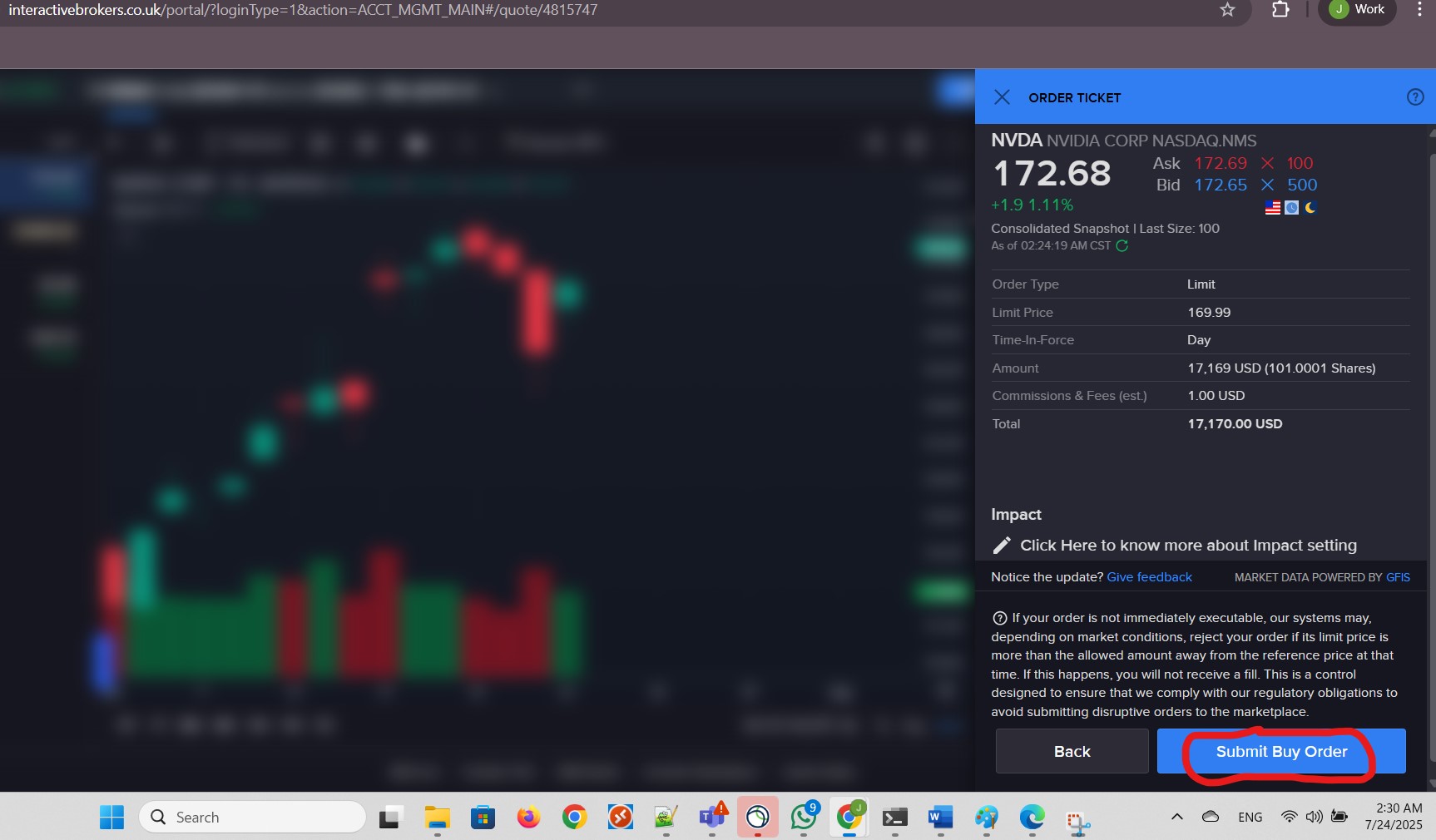1436x840 pixels.
Task: Open the GFIS market data link
Action: (1398, 577)
